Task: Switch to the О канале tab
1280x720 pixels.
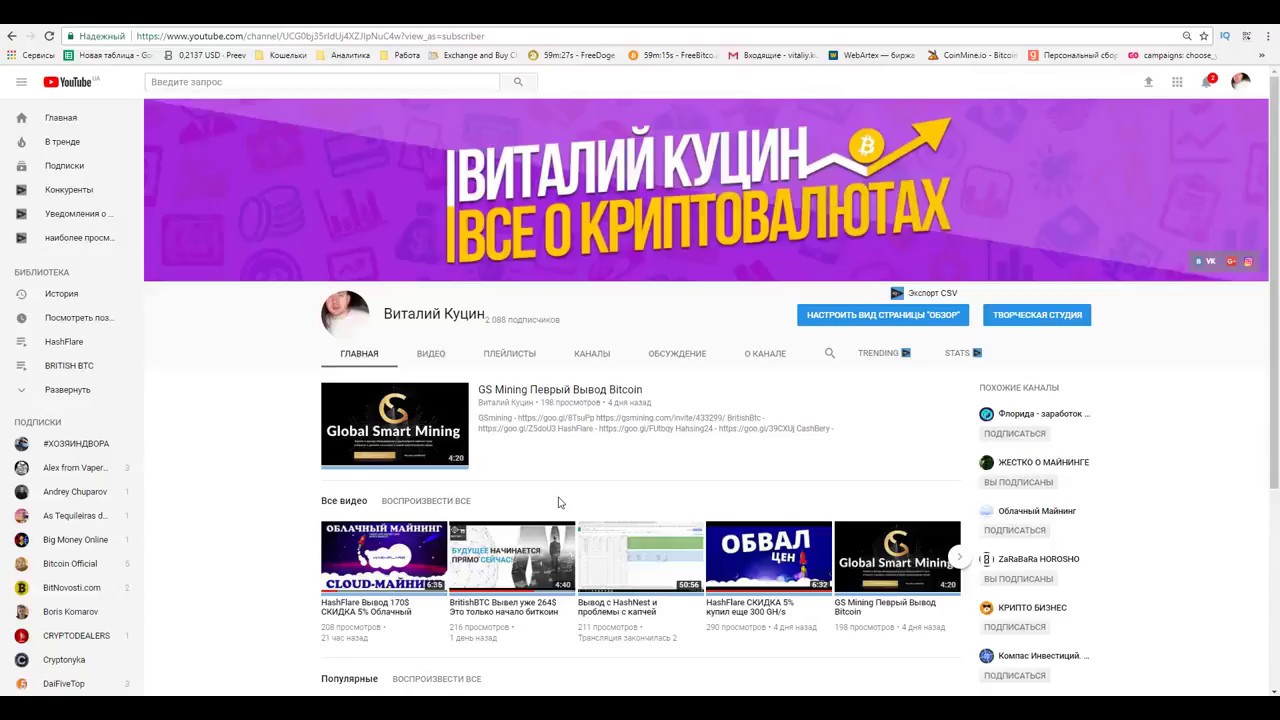Action: point(765,354)
